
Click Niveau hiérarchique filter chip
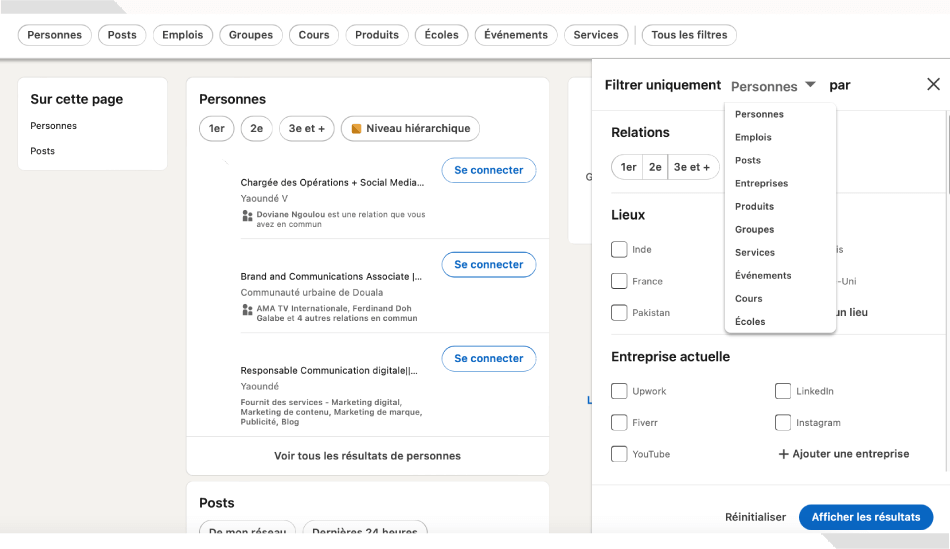(x=410, y=128)
